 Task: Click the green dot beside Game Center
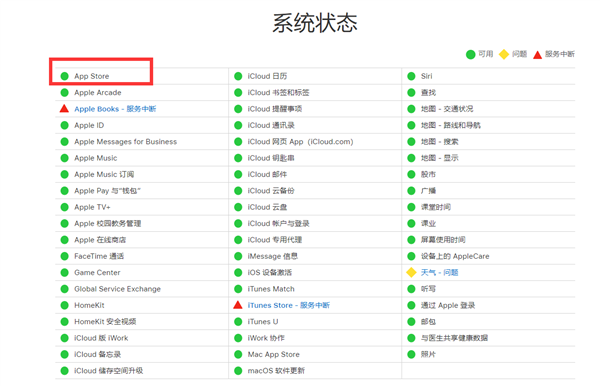[64, 272]
